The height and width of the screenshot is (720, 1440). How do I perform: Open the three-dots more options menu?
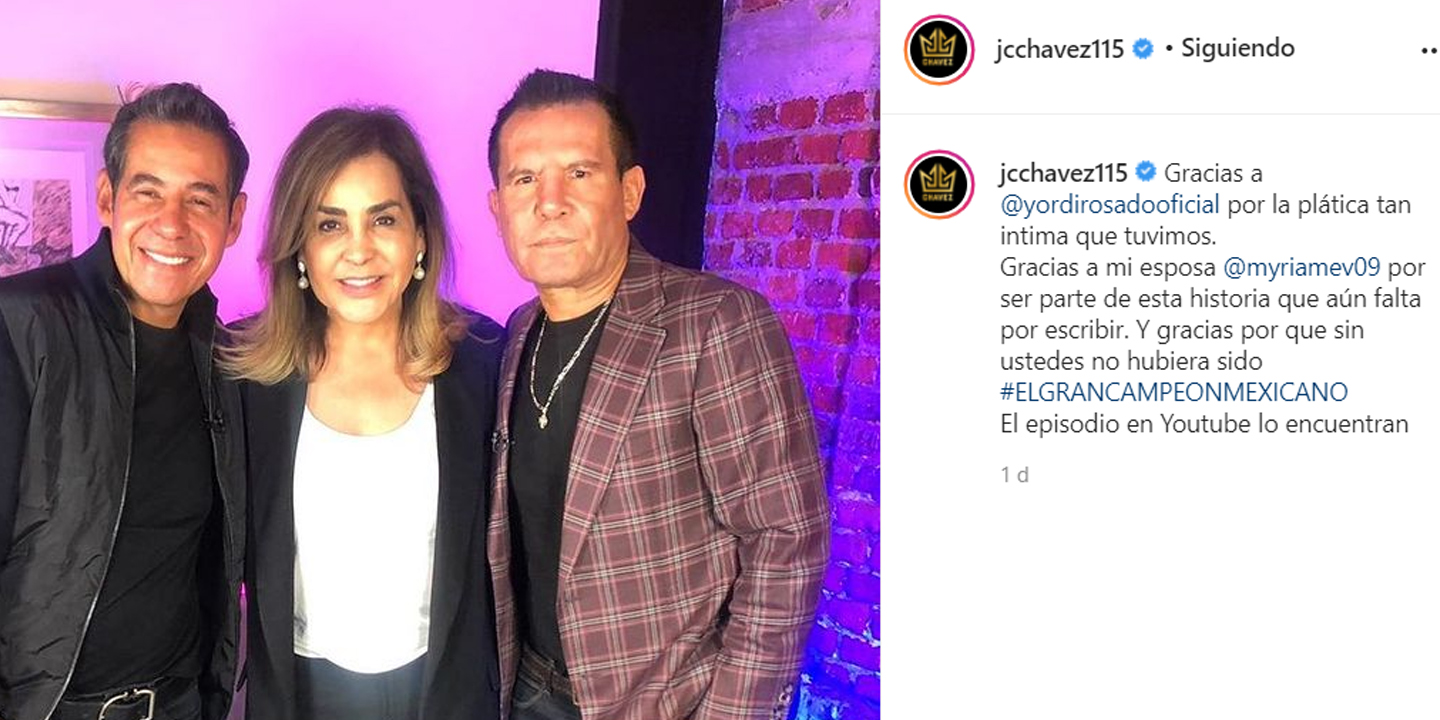tap(1430, 50)
